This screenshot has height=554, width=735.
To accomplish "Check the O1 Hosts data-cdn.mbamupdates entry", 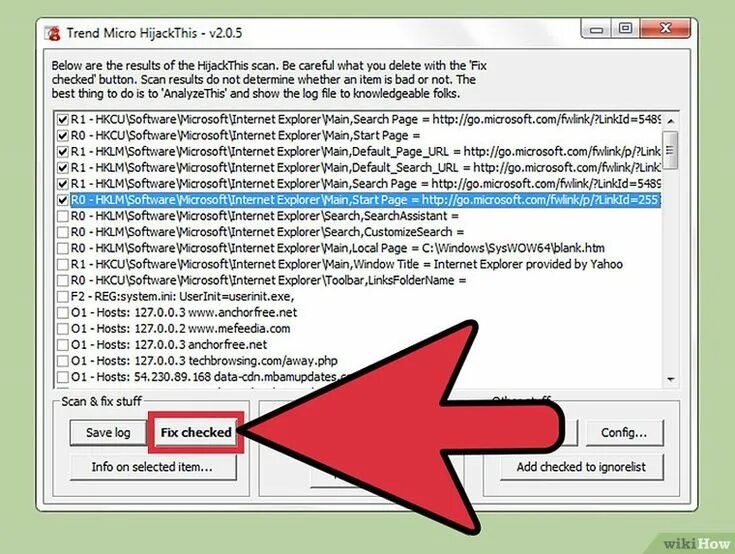I will point(62,377).
